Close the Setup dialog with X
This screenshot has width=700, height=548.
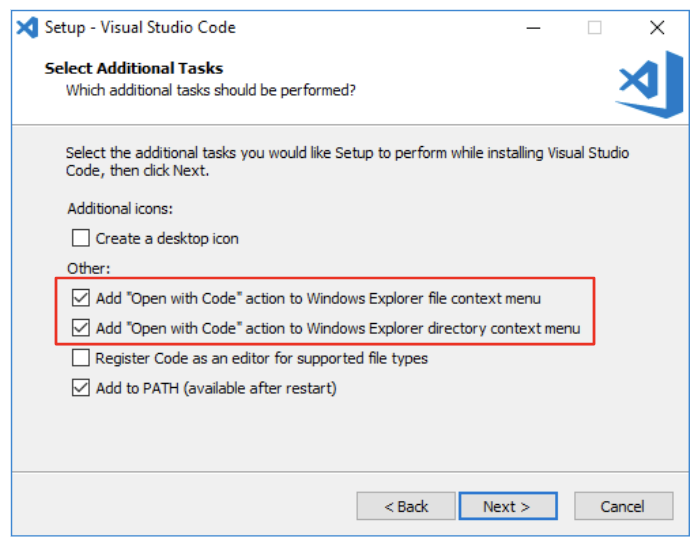tap(657, 28)
